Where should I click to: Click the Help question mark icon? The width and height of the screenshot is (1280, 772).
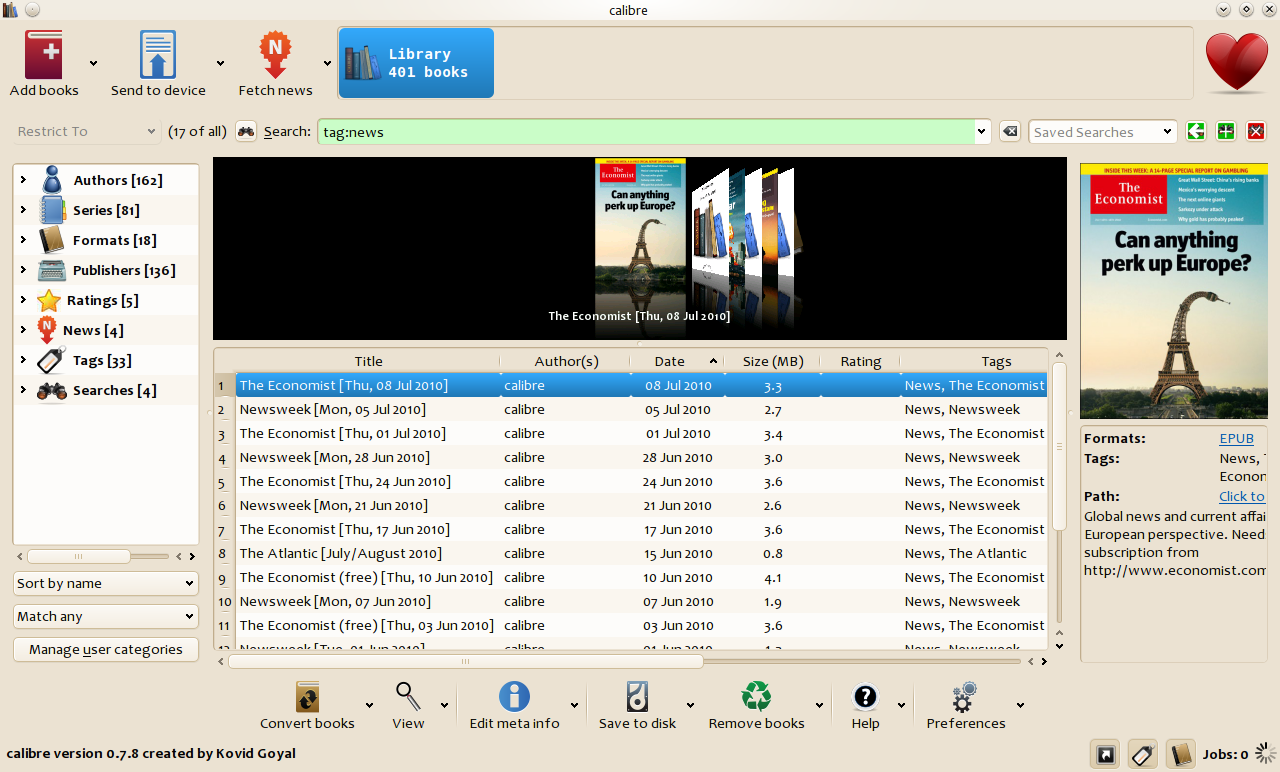(865, 697)
